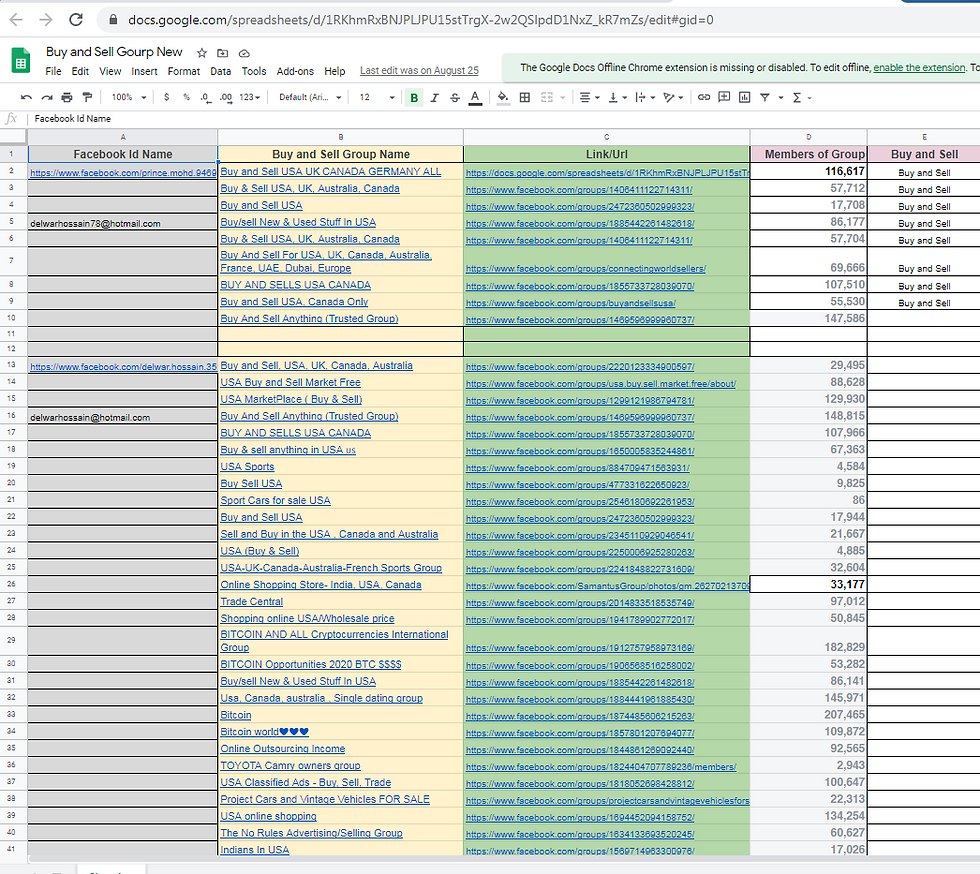Check the cloud document status icon

(x=244, y=53)
